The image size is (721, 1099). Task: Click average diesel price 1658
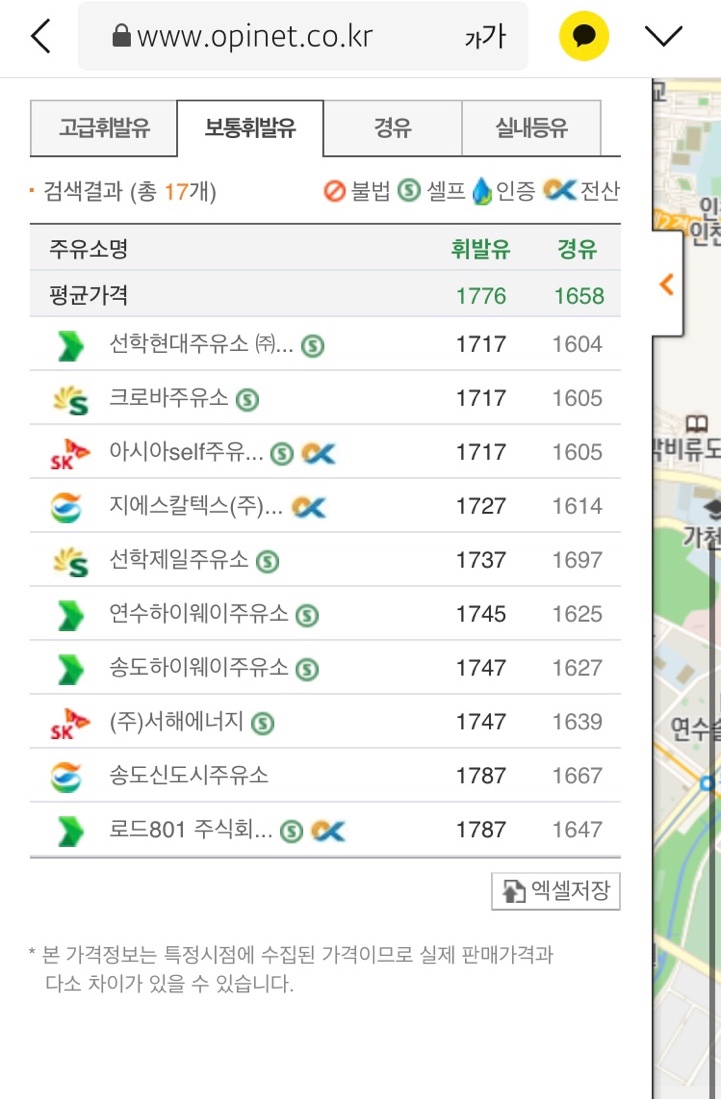tap(579, 296)
